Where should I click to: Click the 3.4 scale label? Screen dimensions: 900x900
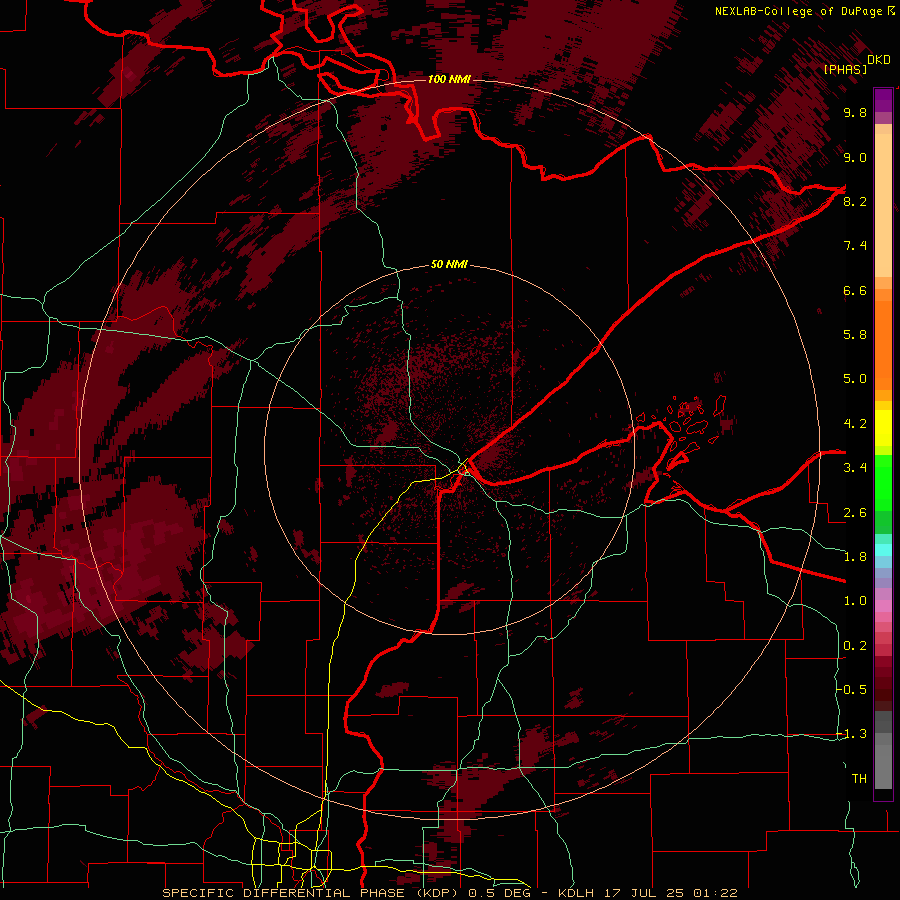[855, 468]
